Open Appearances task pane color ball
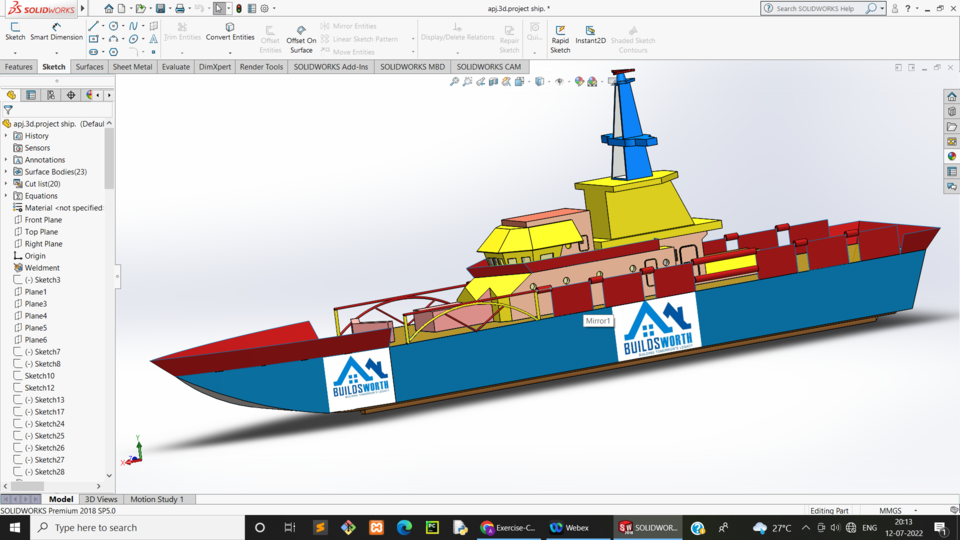 pyautogui.click(x=951, y=157)
